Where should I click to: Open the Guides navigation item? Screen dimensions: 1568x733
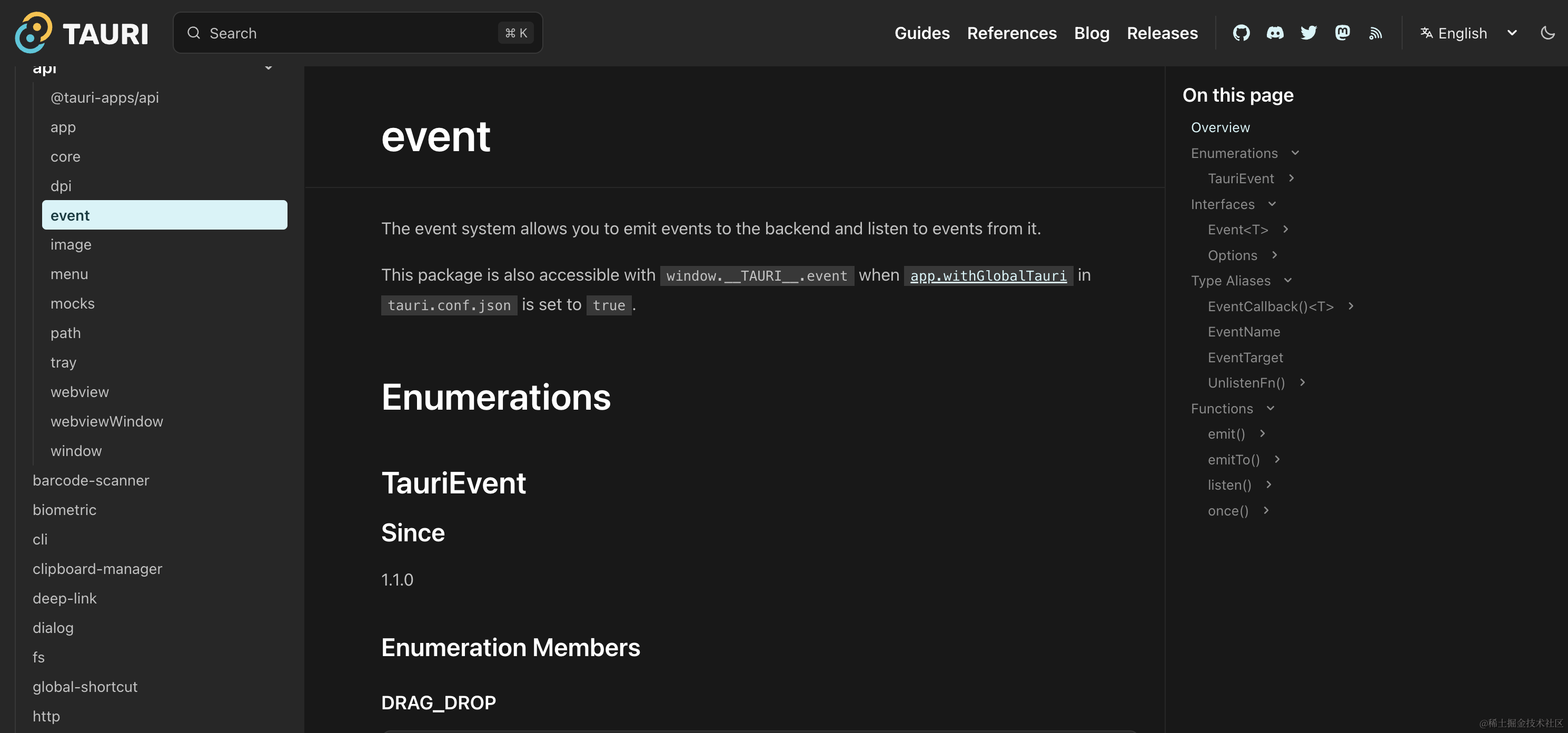tap(921, 33)
